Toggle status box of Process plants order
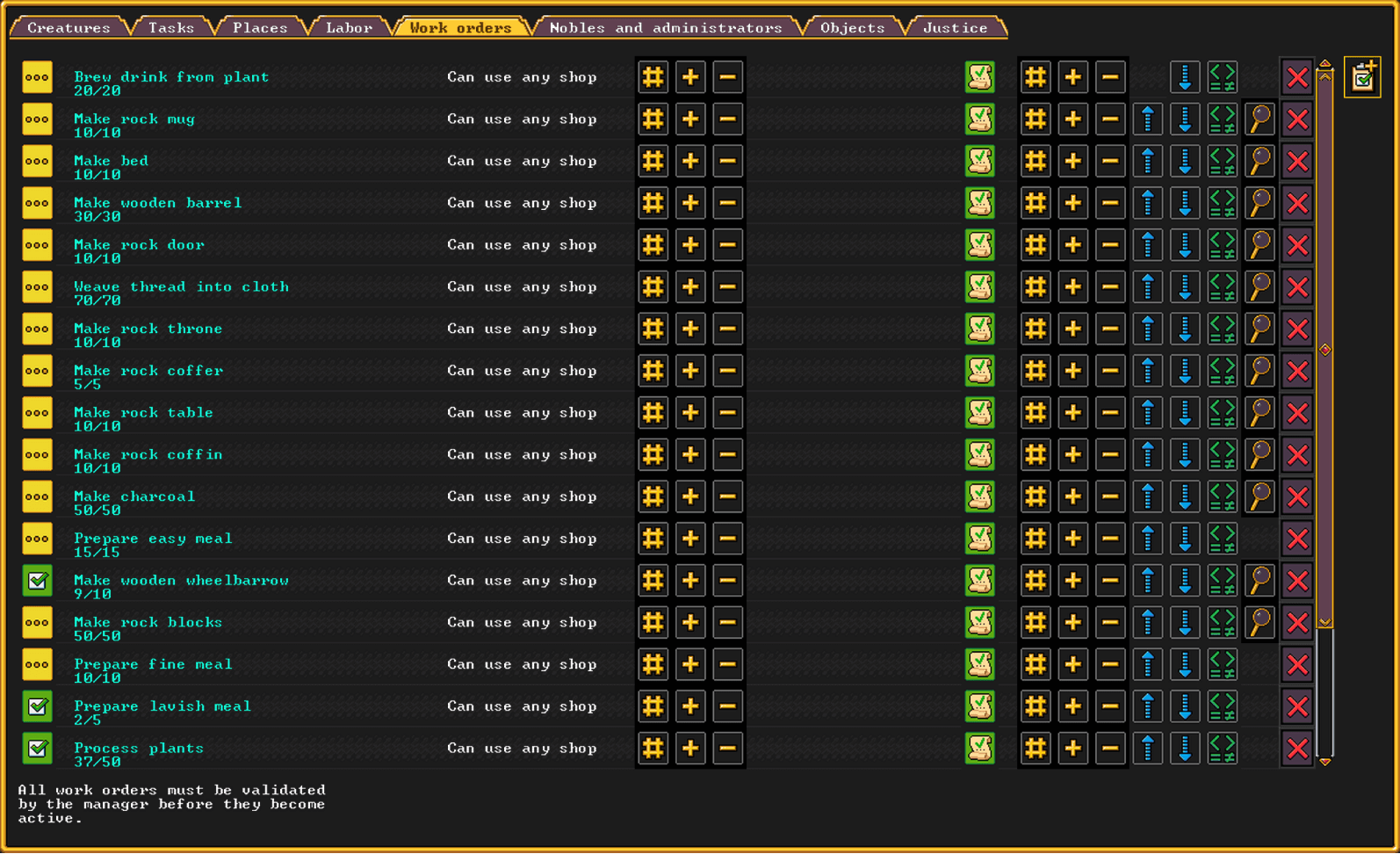The height and width of the screenshot is (854, 1400). (37, 749)
